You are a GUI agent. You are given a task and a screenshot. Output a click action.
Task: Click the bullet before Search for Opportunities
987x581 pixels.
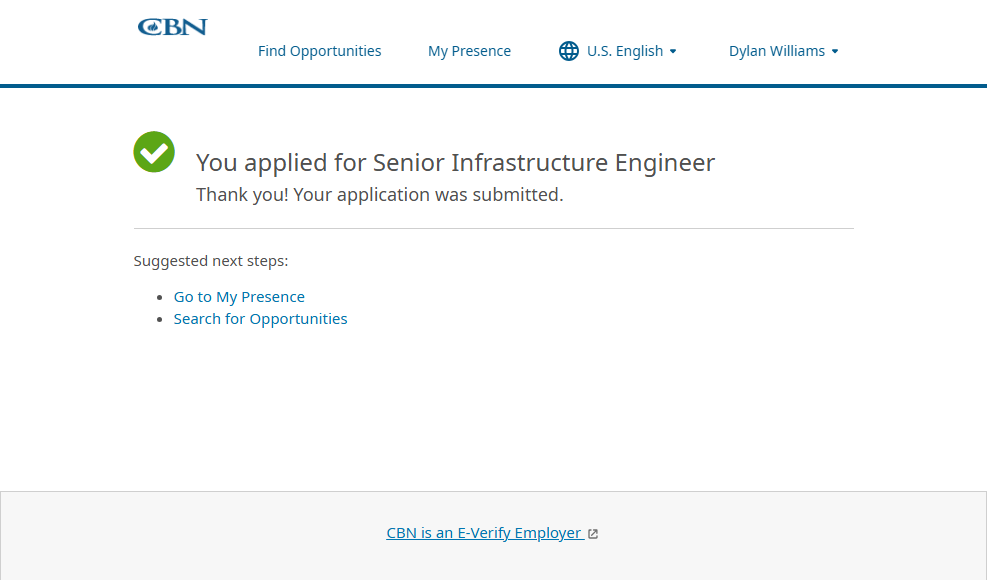(161, 320)
